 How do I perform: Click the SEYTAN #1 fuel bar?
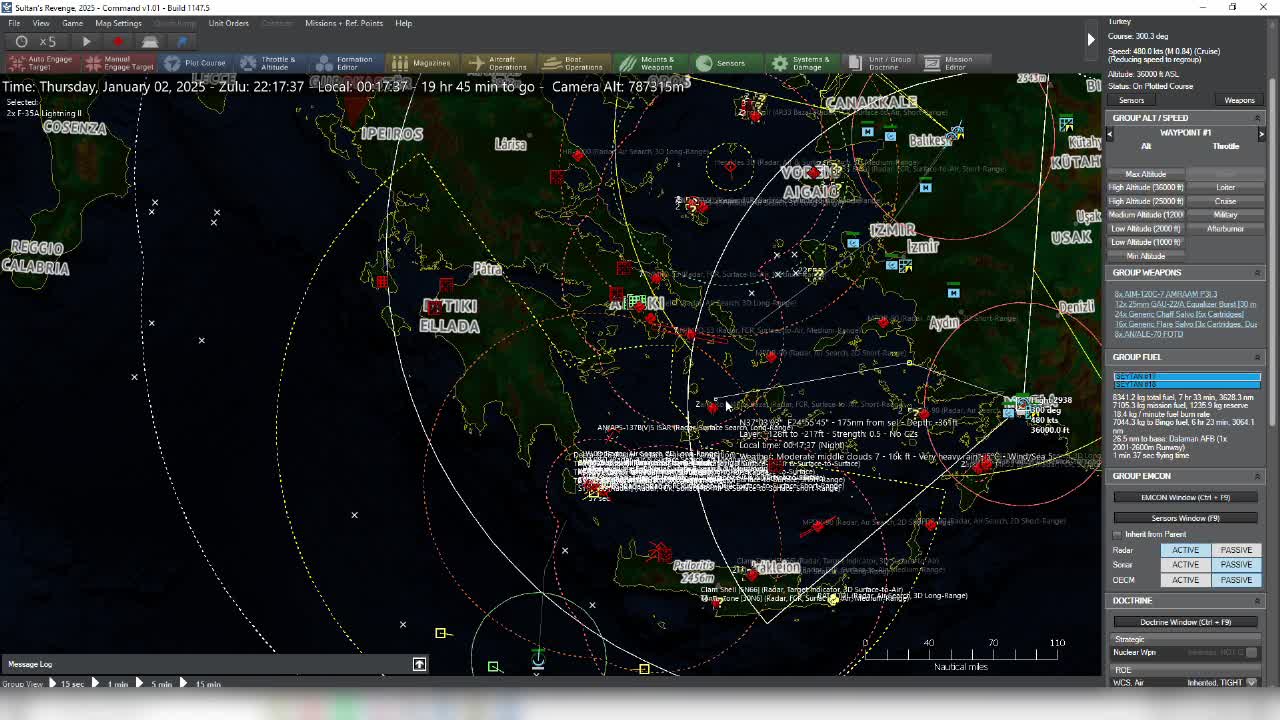pyautogui.click(x=1187, y=376)
